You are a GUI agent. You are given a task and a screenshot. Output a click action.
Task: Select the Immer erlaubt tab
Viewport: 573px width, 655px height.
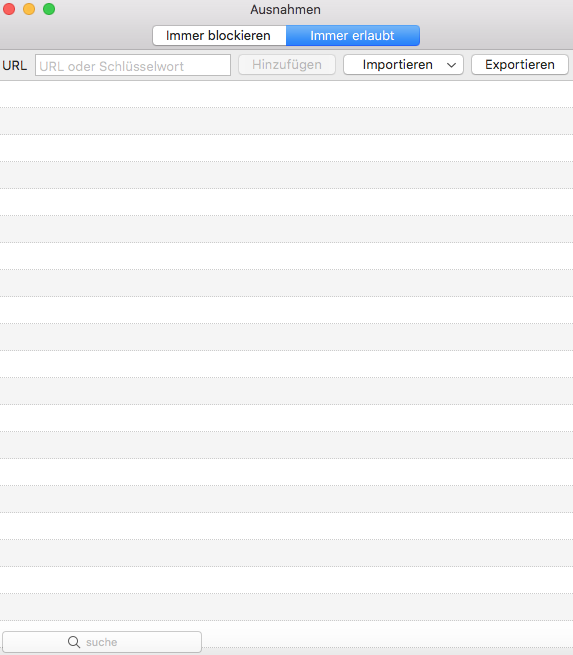(353, 36)
